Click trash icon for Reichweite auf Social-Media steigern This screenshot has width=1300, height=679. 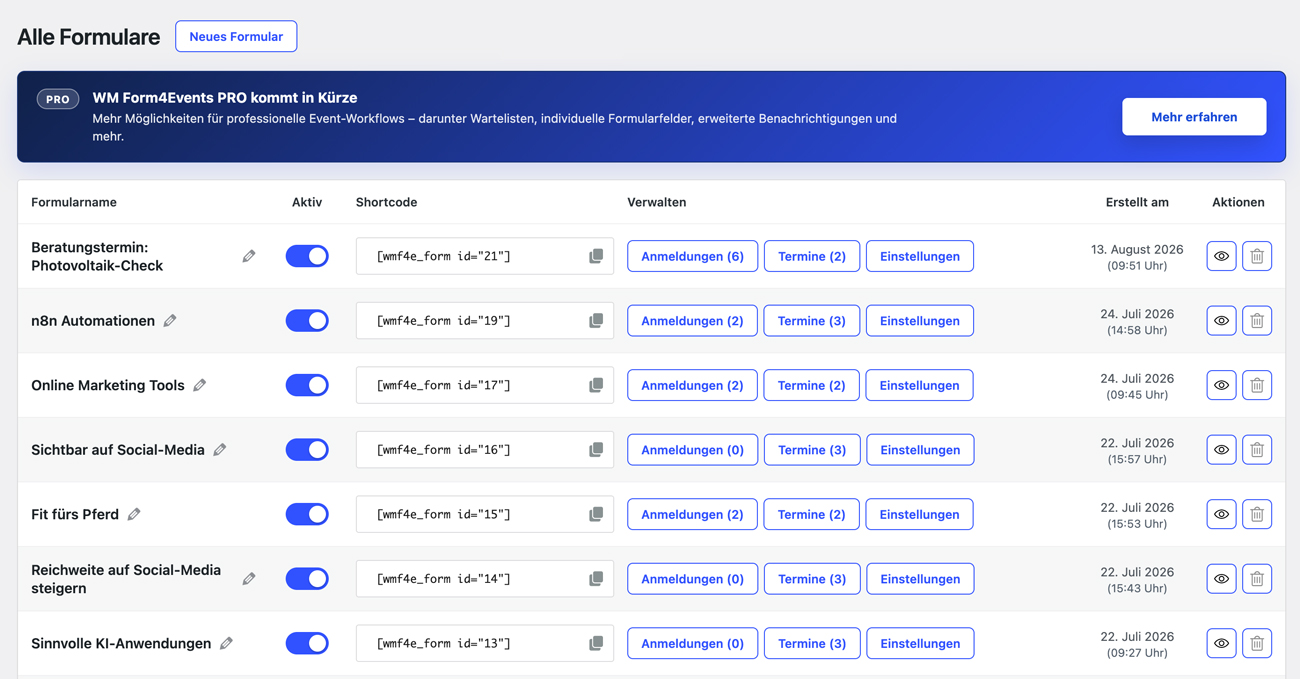click(1257, 579)
